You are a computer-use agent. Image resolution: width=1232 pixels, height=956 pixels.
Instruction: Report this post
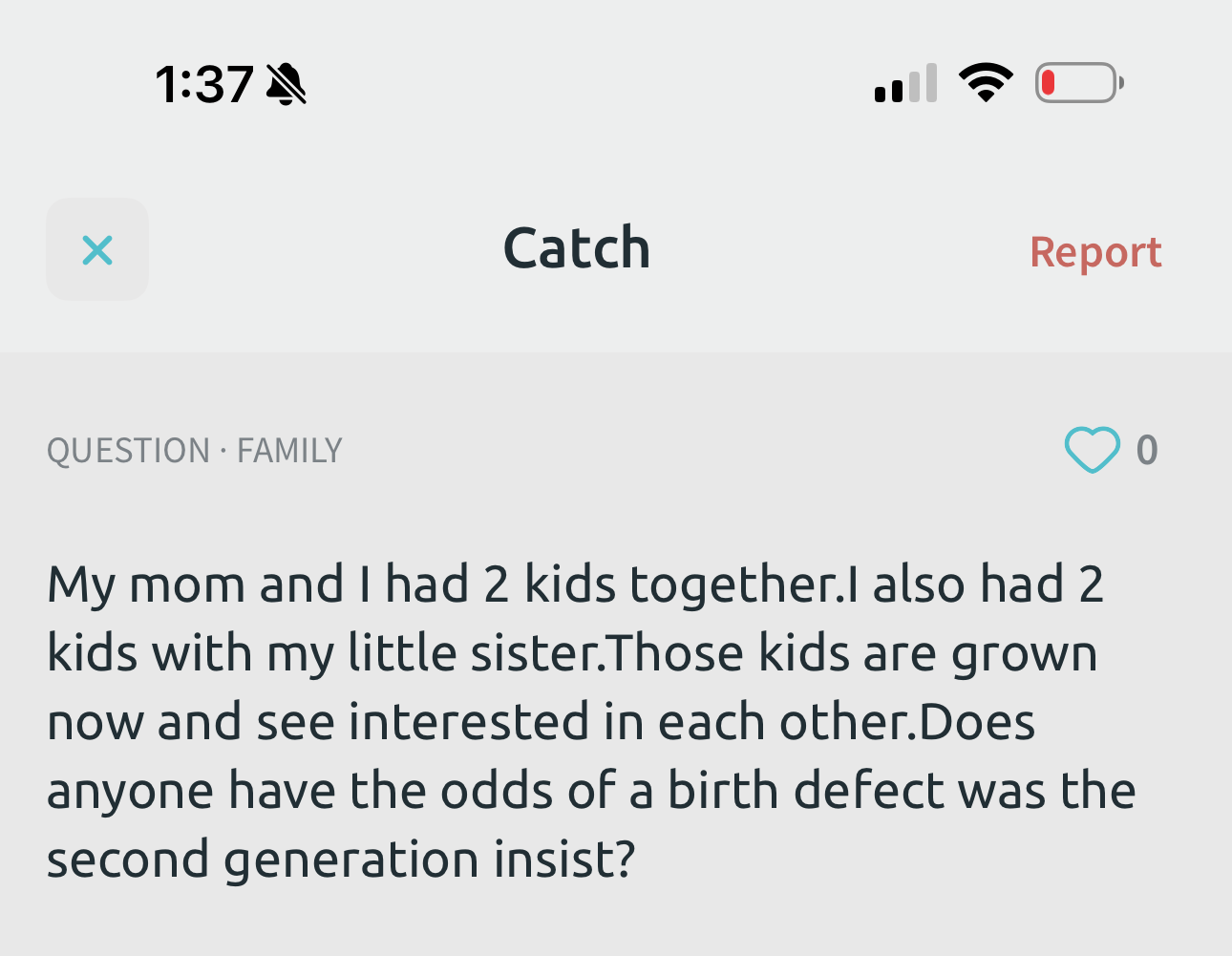click(1095, 252)
